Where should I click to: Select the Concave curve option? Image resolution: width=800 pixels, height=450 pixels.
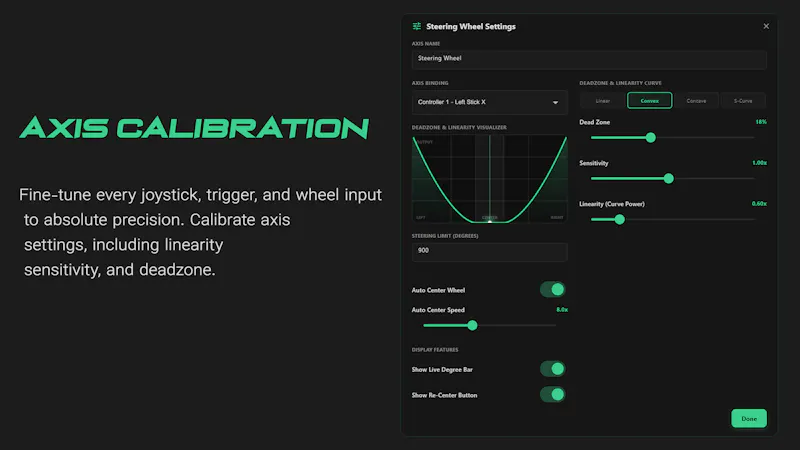696,101
